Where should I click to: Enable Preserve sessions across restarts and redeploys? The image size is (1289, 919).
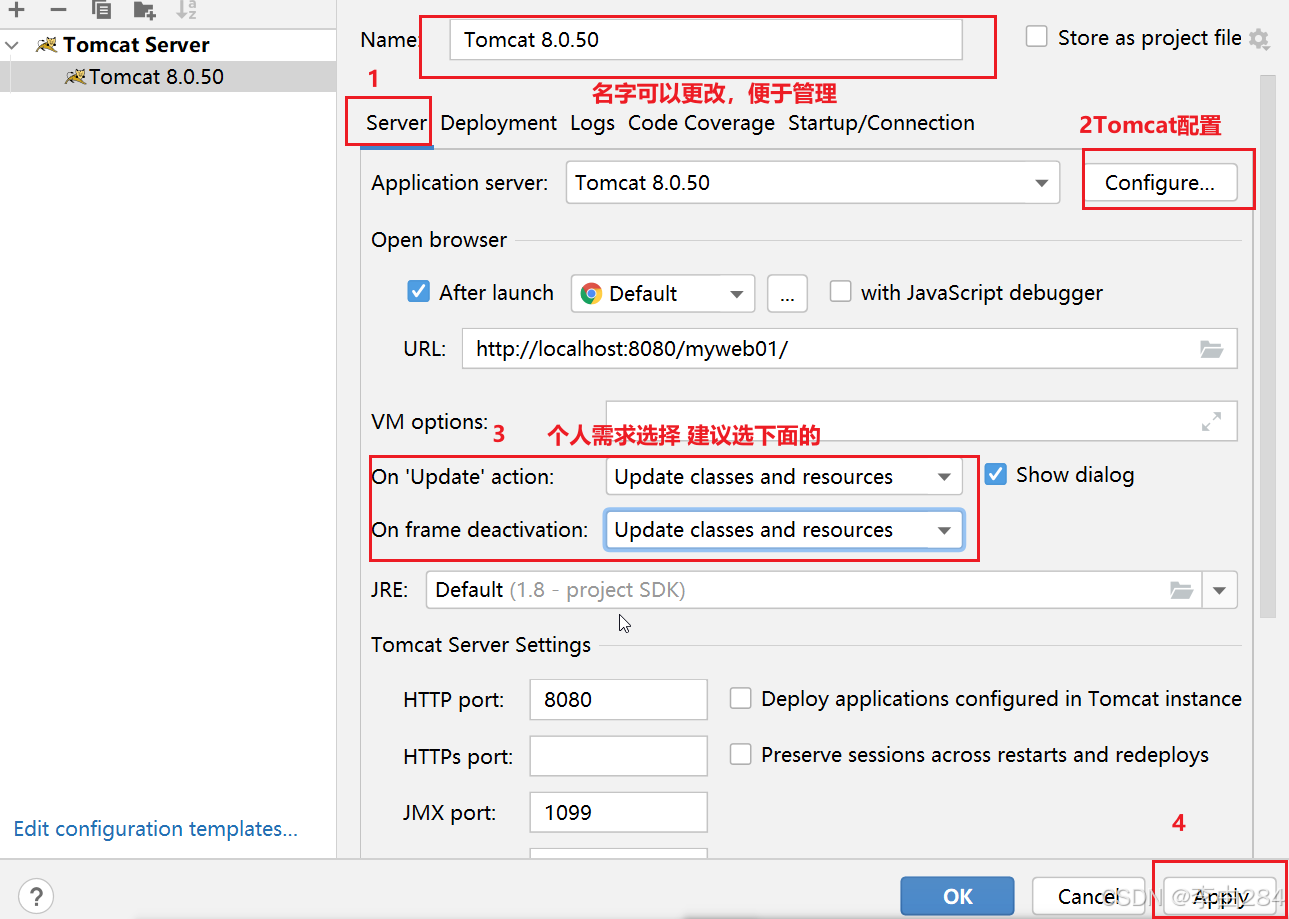(740, 754)
